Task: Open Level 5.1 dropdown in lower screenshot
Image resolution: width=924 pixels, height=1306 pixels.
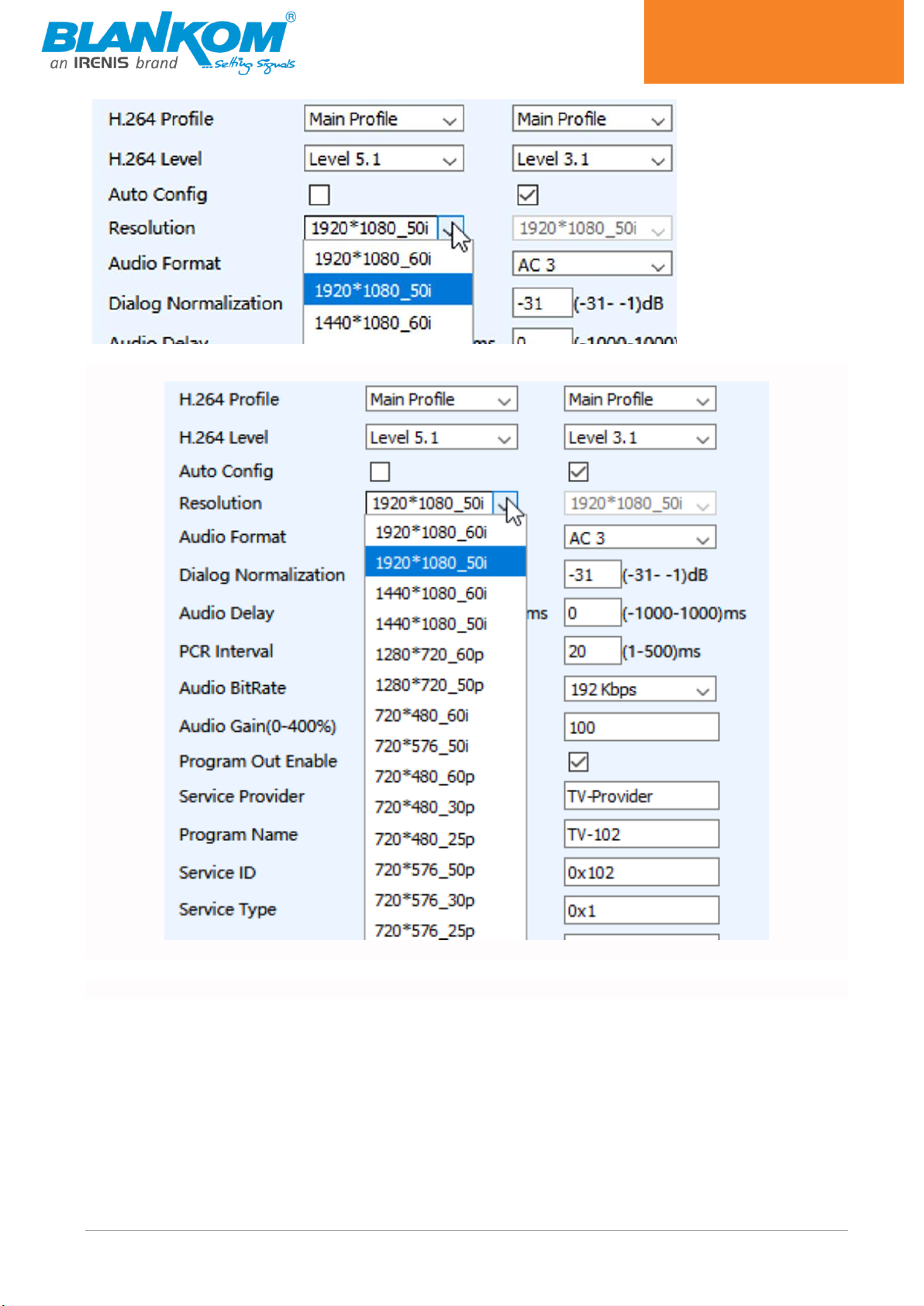Action: pyautogui.click(x=441, y=437)
